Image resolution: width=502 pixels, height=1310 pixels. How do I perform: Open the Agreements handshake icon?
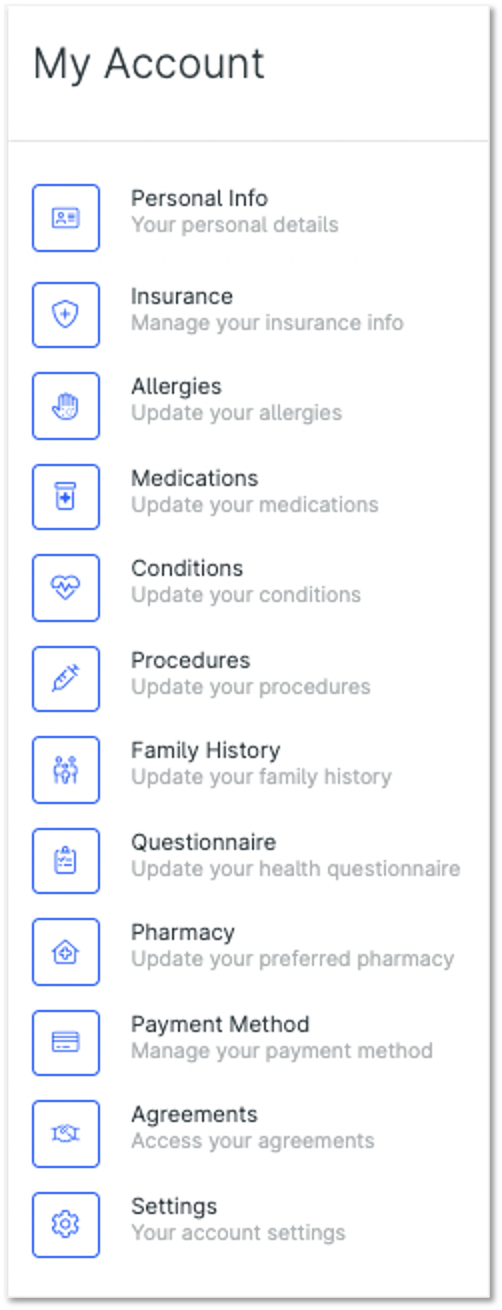66,1133
